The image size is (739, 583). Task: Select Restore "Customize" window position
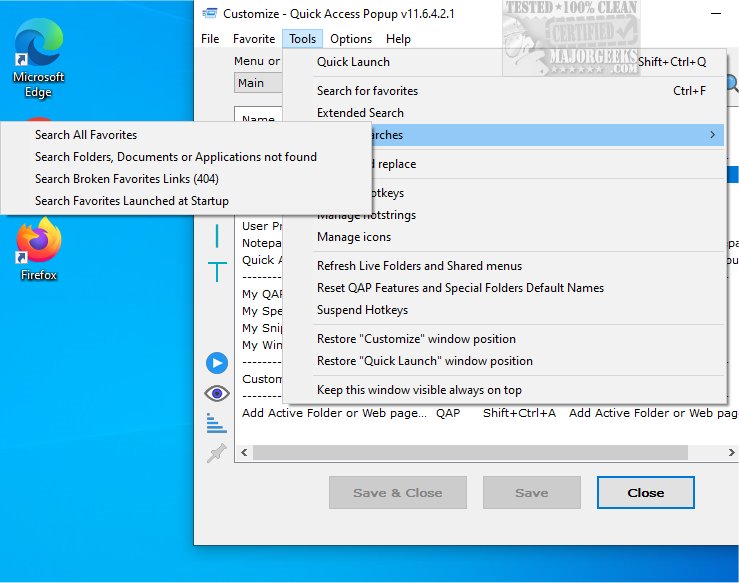(504, 339)
